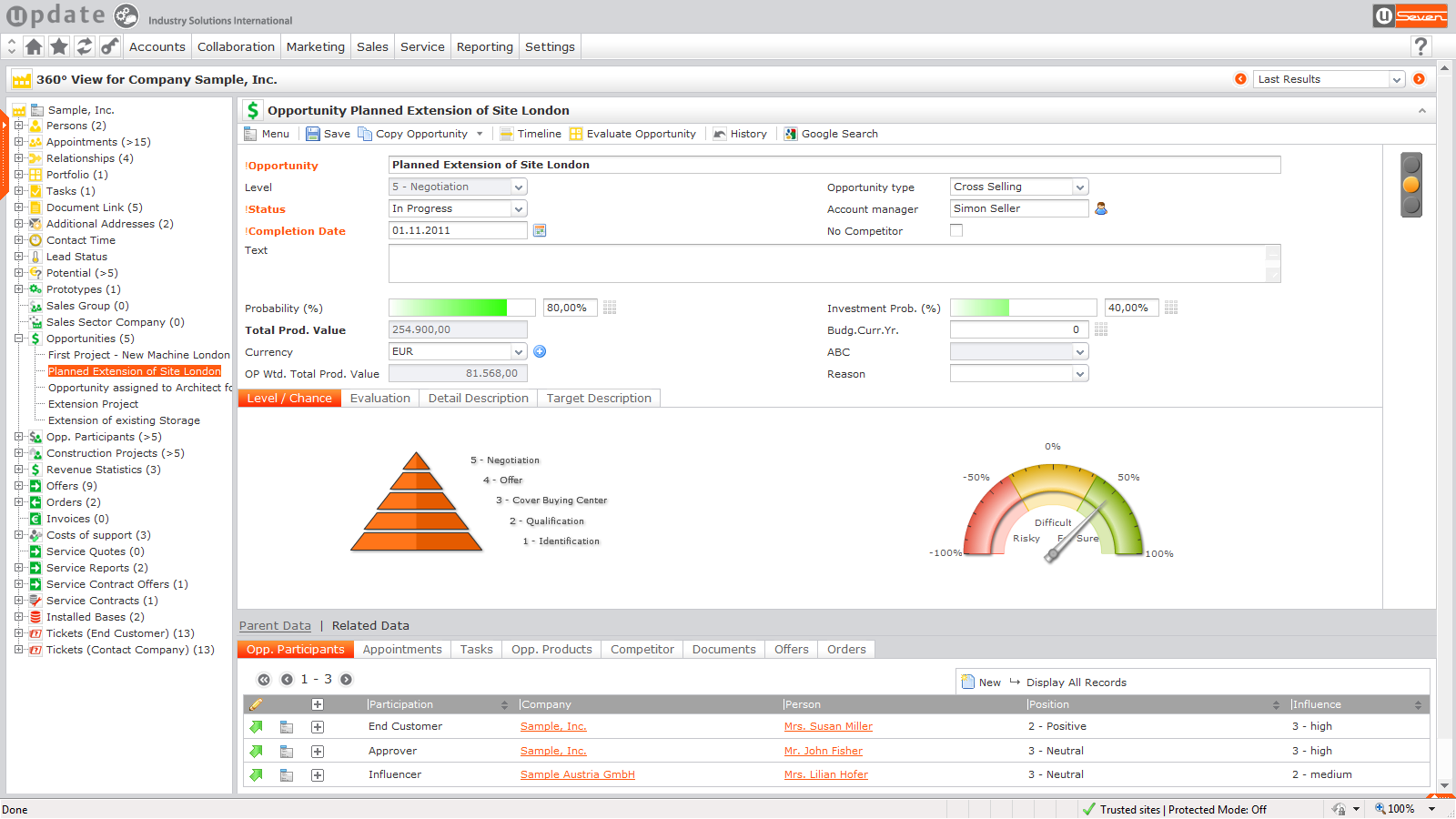
Task: Tick the No Competitor checkbox
Action: 956,230
